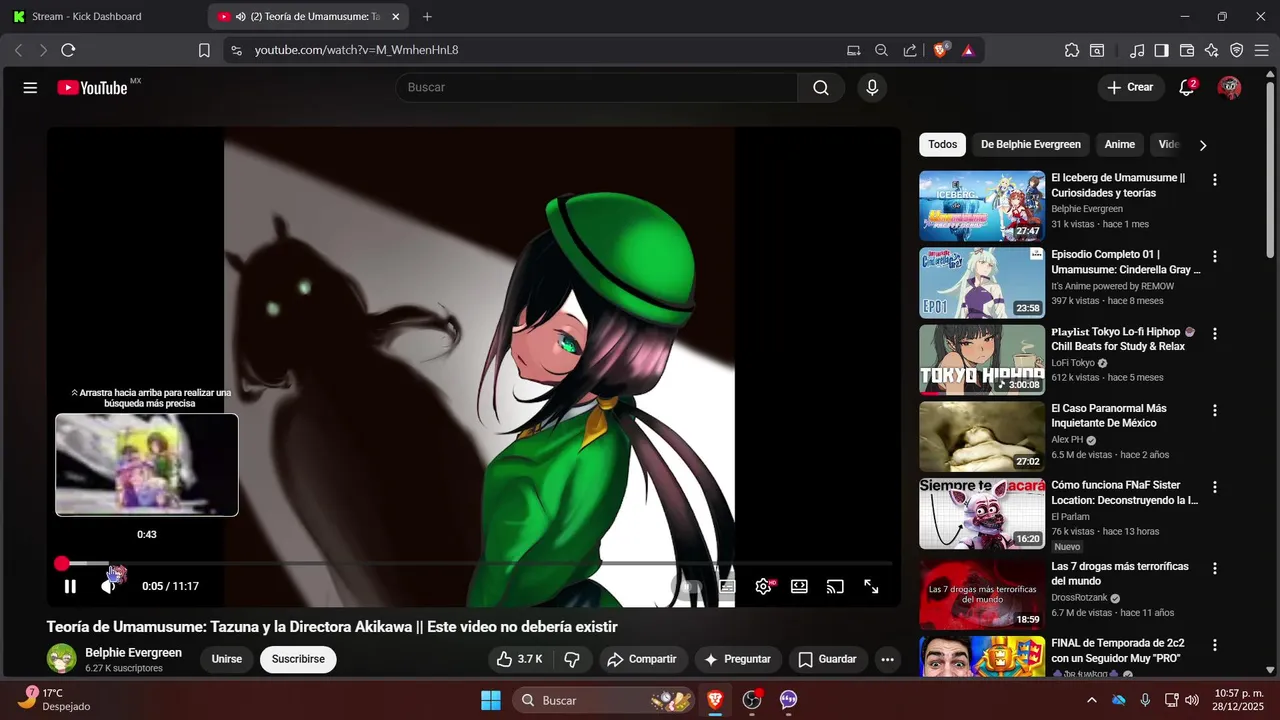Viewport: 1280px width, 720px height.
Task: Like the video with 3.7 K
Action: 519,659
